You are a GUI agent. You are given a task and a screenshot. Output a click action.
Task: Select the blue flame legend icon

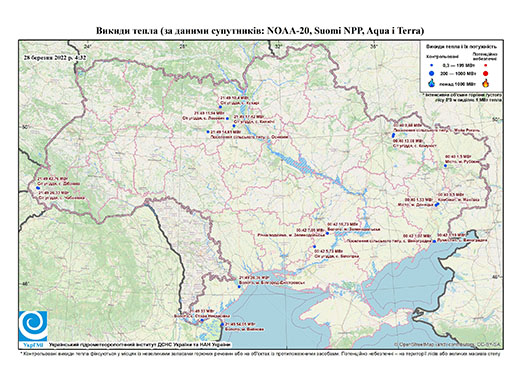pyautogui.click(x=432, y=83)
